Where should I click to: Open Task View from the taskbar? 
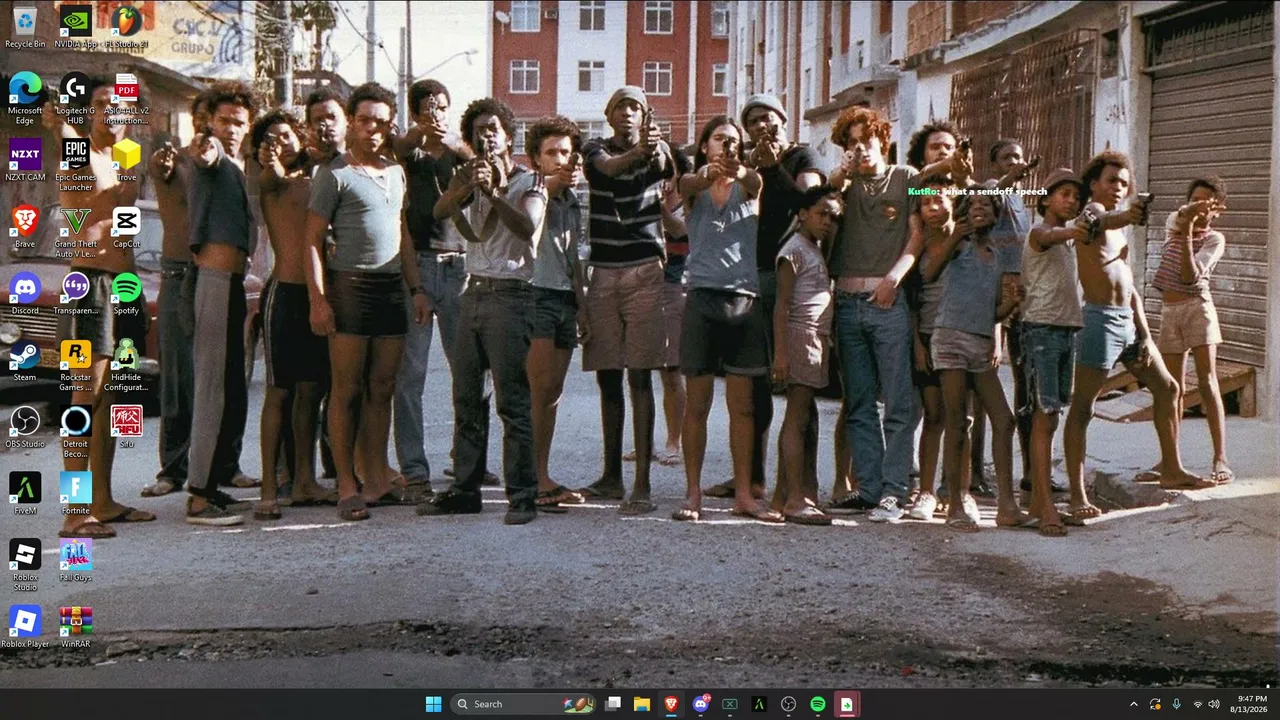pyautogui.click(x=613, y=704)
